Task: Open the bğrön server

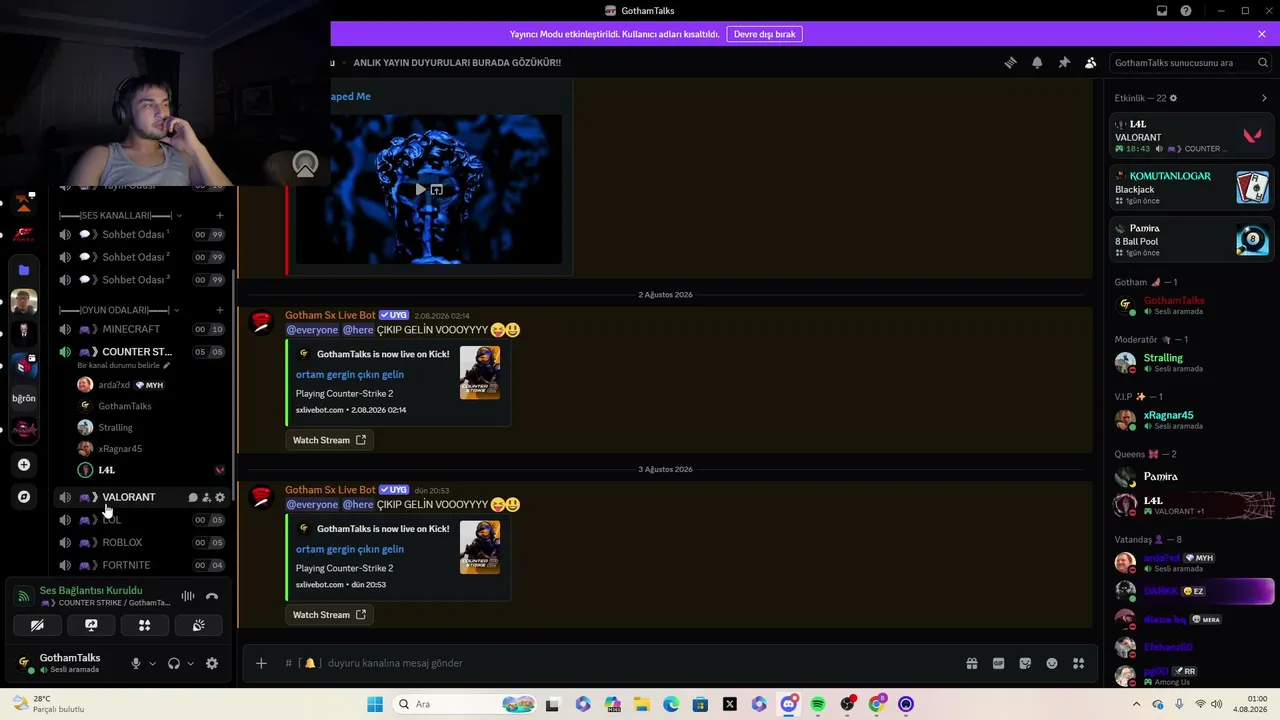Action: tap(24, 398)
